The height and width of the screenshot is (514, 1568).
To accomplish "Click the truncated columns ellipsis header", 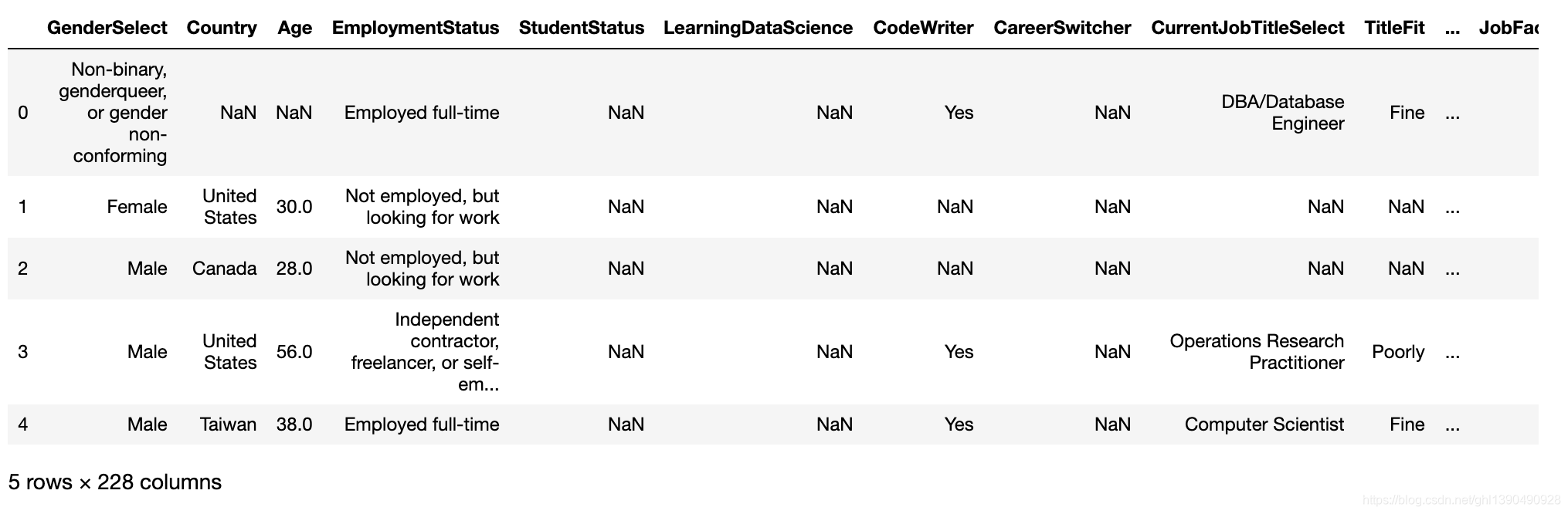I will pyautogui.click(x=1452, y=28).
